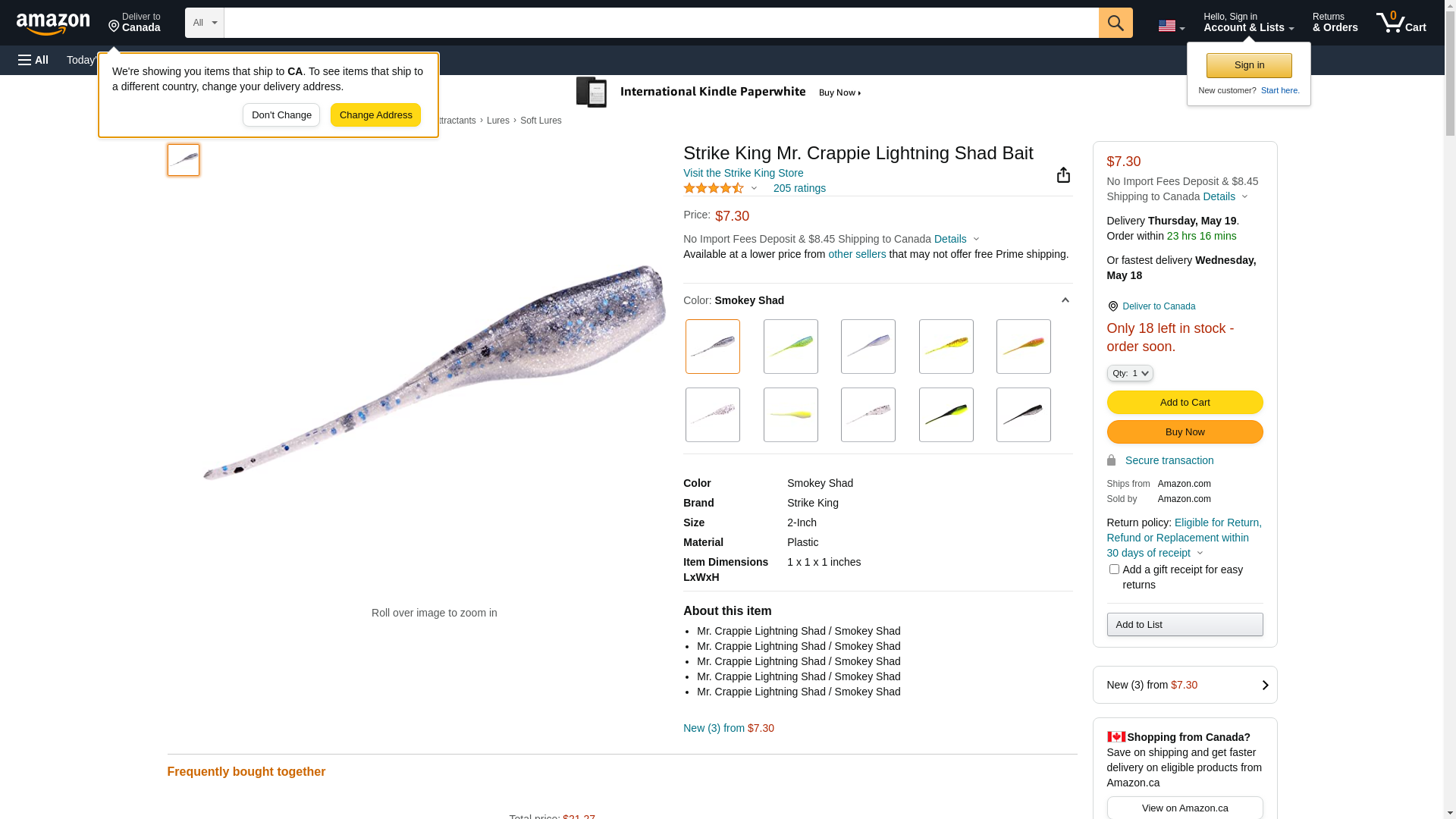Open the shopping cart

1401,23
